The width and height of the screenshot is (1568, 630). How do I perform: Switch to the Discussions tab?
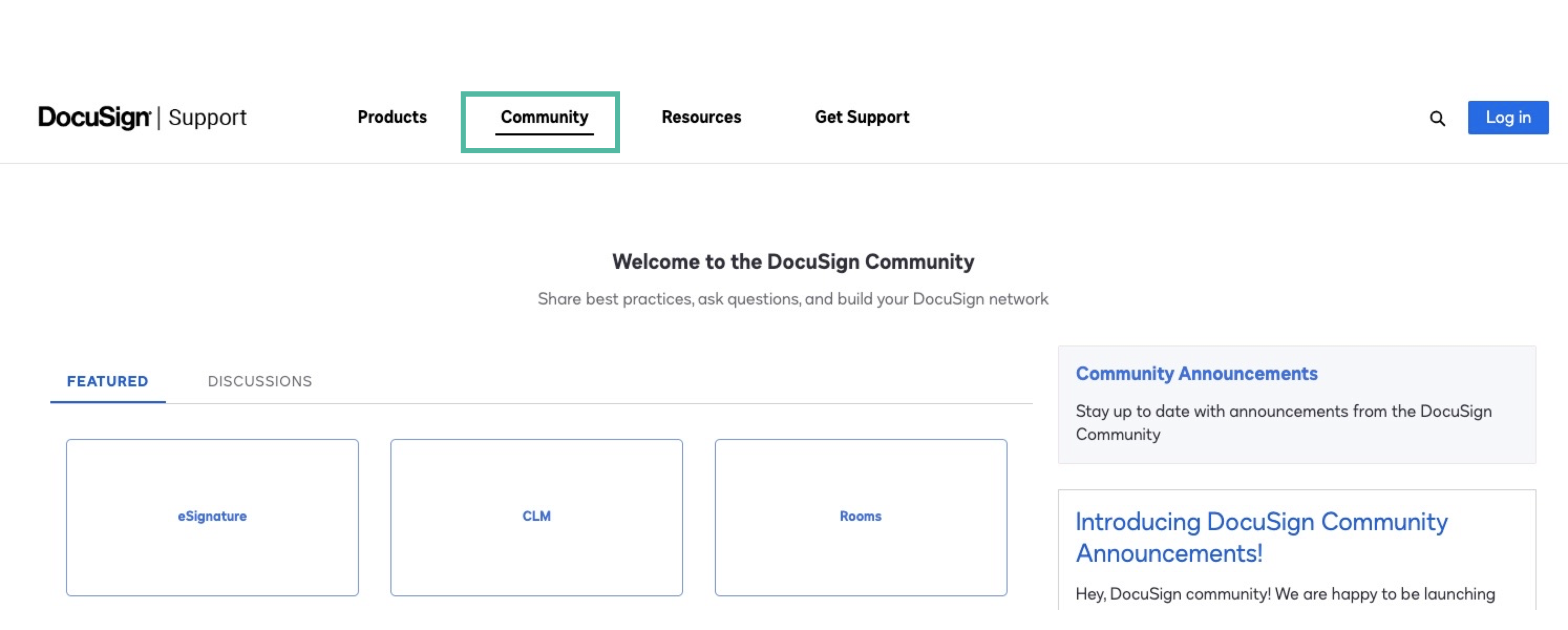pyautogui.click(x=259, y=381)
